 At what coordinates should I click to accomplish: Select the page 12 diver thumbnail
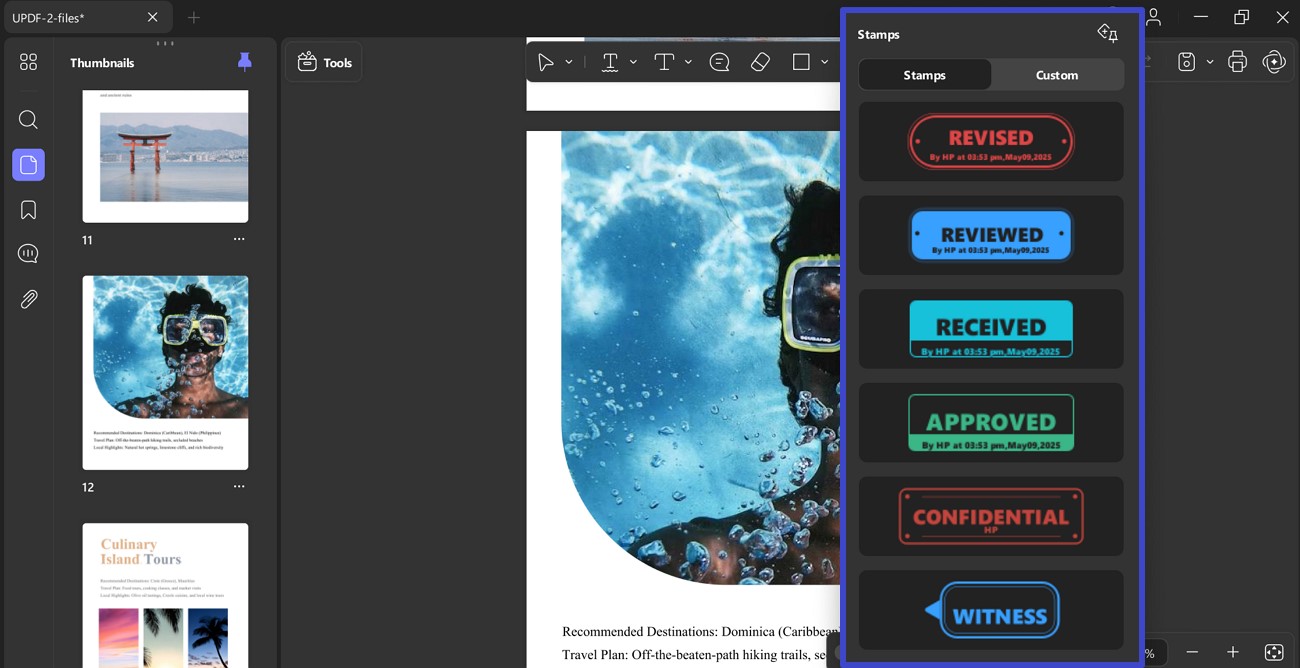click(x=165, y=373)
